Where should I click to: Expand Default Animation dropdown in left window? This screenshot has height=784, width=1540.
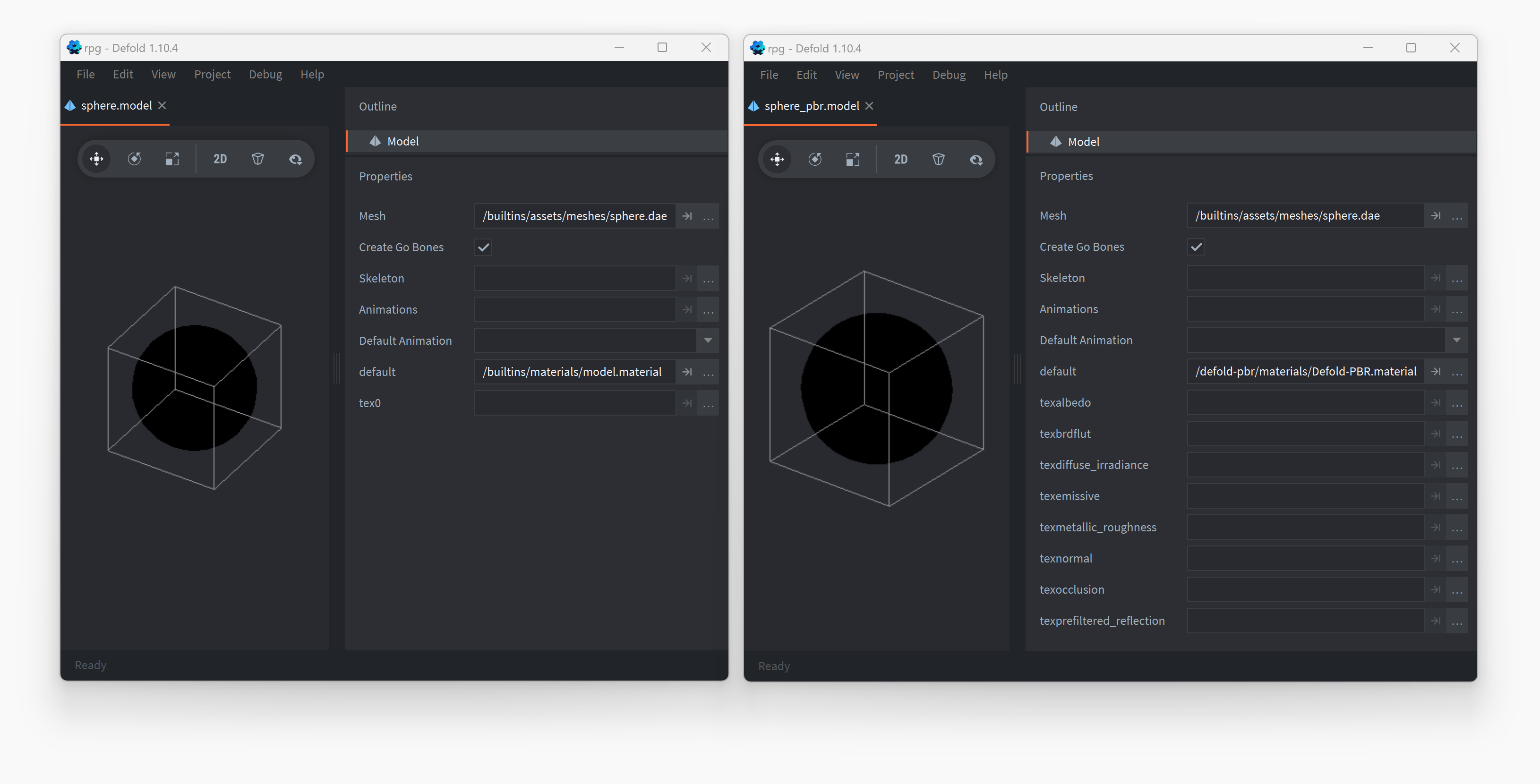pos(708,341)
